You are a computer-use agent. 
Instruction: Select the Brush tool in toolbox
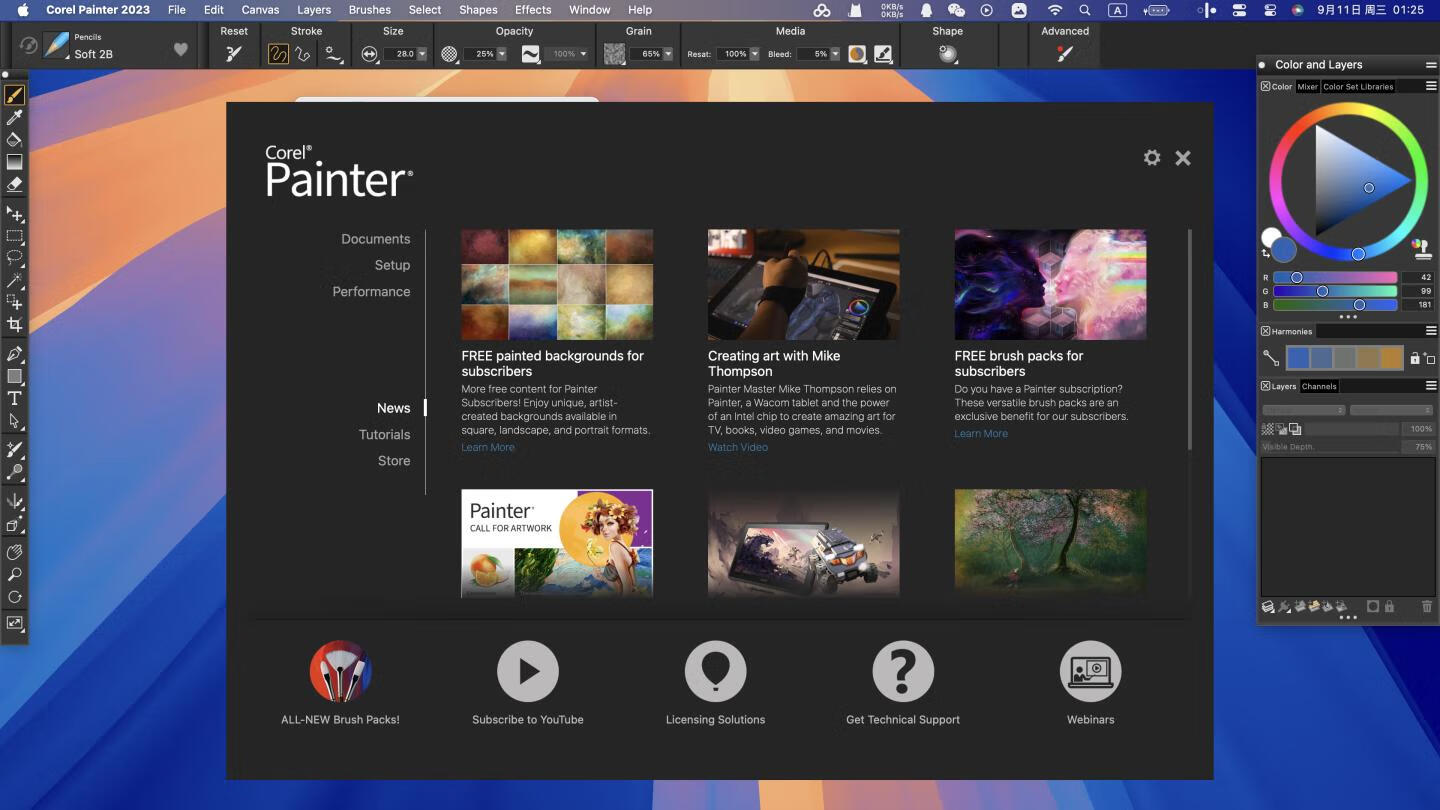pyautogui.click(x=14, y=95)
